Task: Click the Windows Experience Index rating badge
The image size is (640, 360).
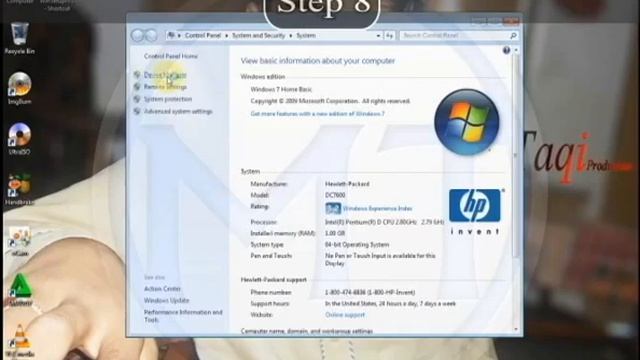Action: [x=333, y=208]
